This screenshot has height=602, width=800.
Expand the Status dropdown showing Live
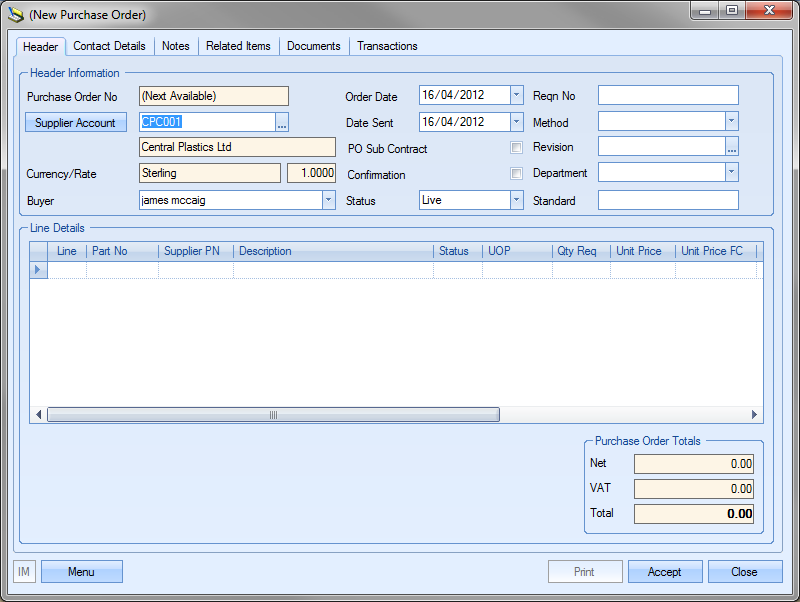click(x=516, y=200)
